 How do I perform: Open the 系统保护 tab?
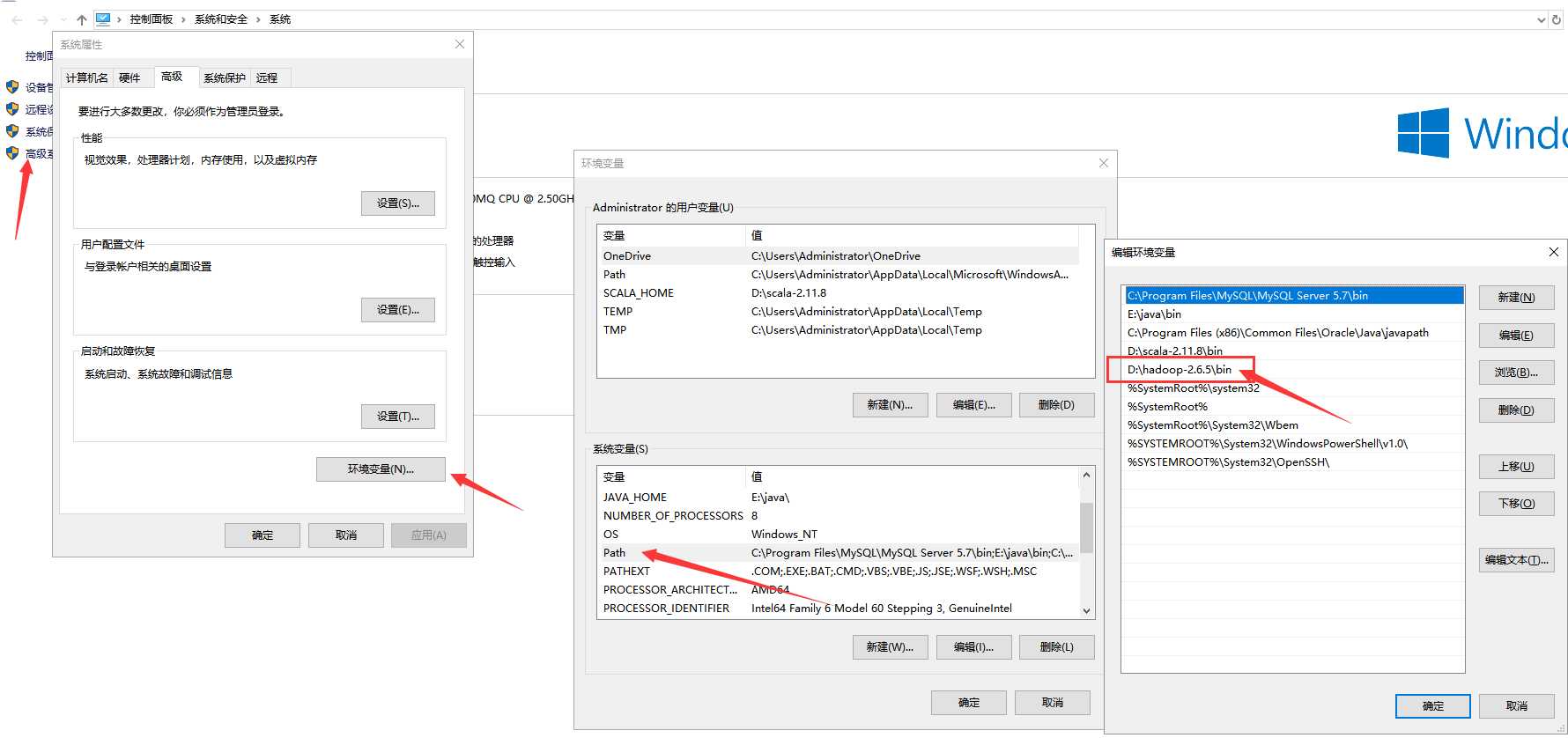[225, 78]
